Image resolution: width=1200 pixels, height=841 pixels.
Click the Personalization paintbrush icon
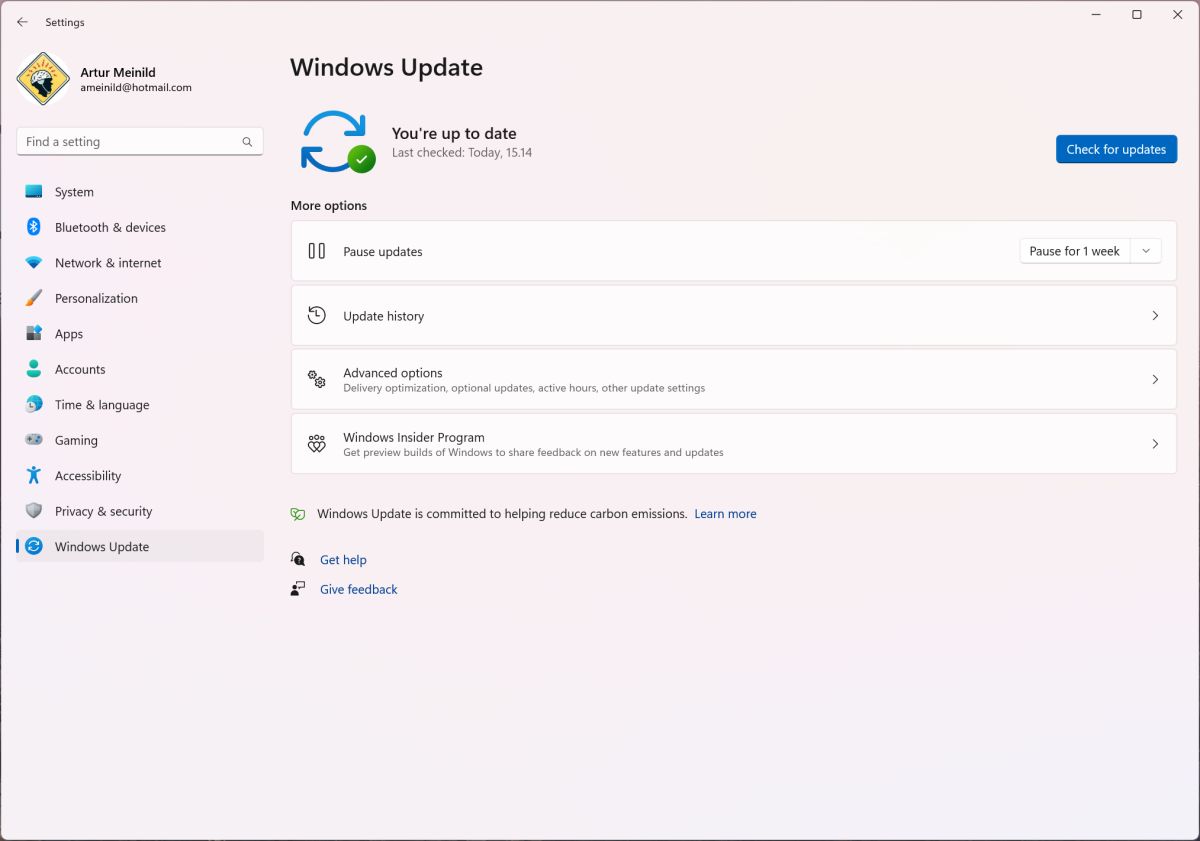coord(34,298)
